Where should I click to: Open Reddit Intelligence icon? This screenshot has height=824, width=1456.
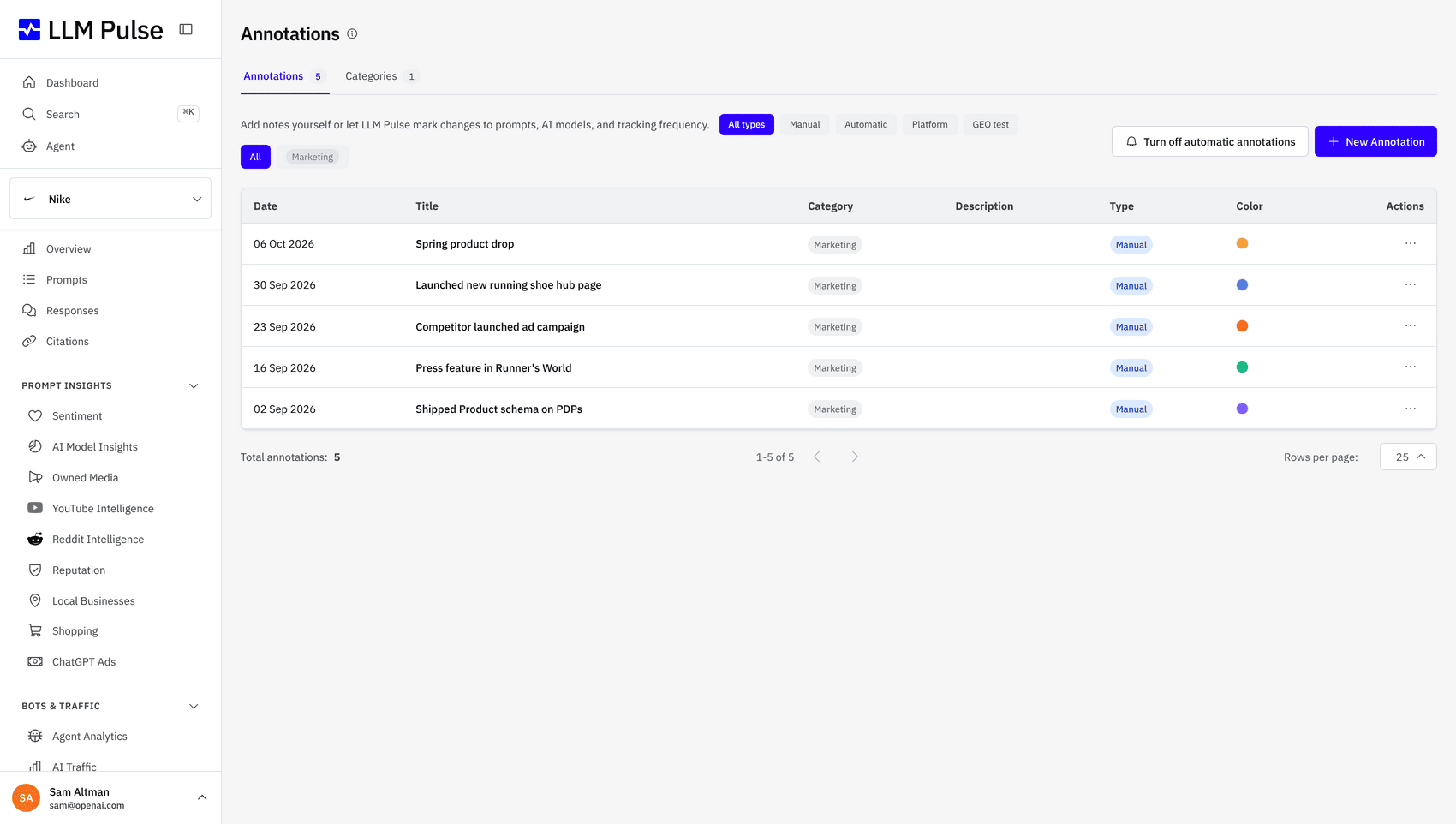point(35,539)
